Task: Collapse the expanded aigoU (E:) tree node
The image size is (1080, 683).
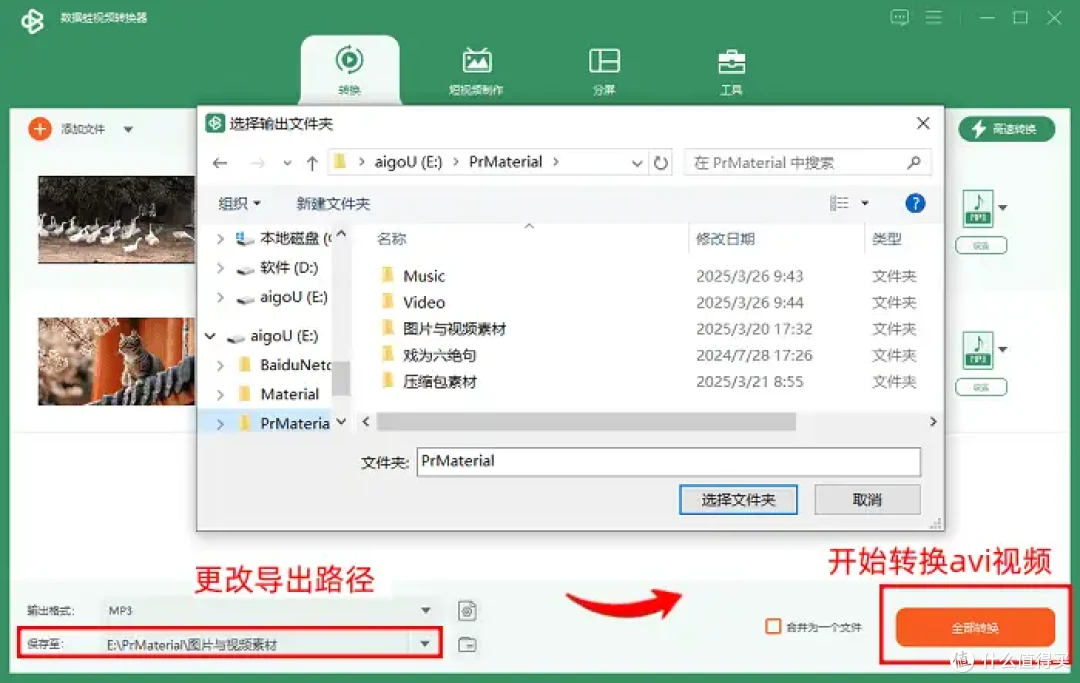Action: pos(210,336)
